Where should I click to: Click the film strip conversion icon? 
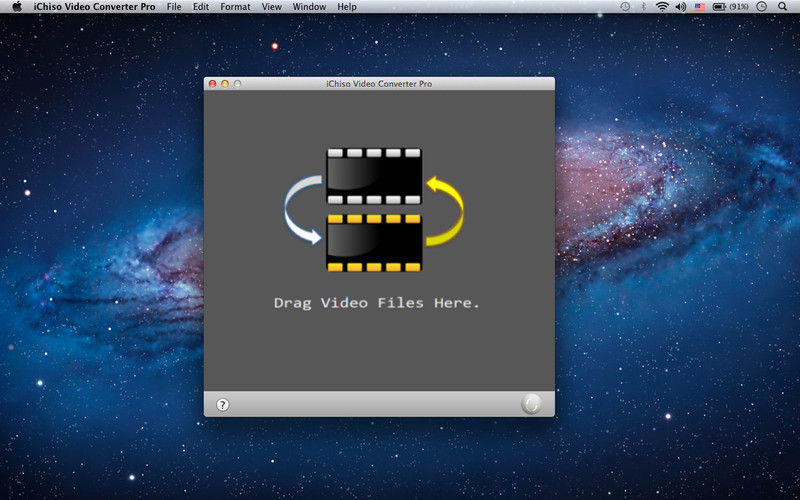(x=374, y=210)
